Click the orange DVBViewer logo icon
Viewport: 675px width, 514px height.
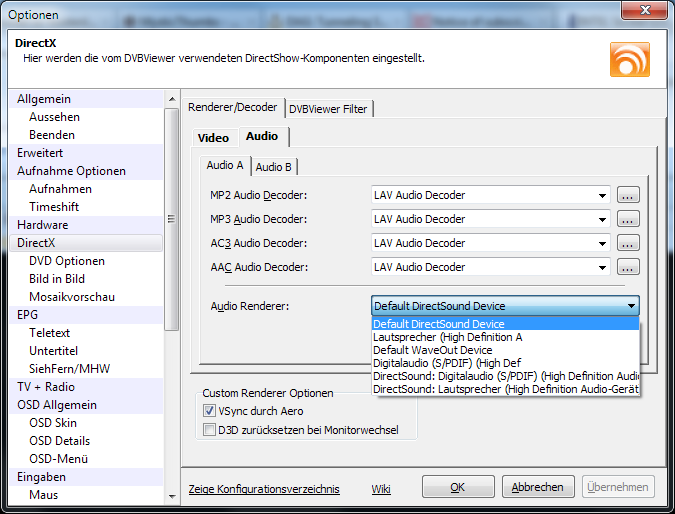[629, 59]
